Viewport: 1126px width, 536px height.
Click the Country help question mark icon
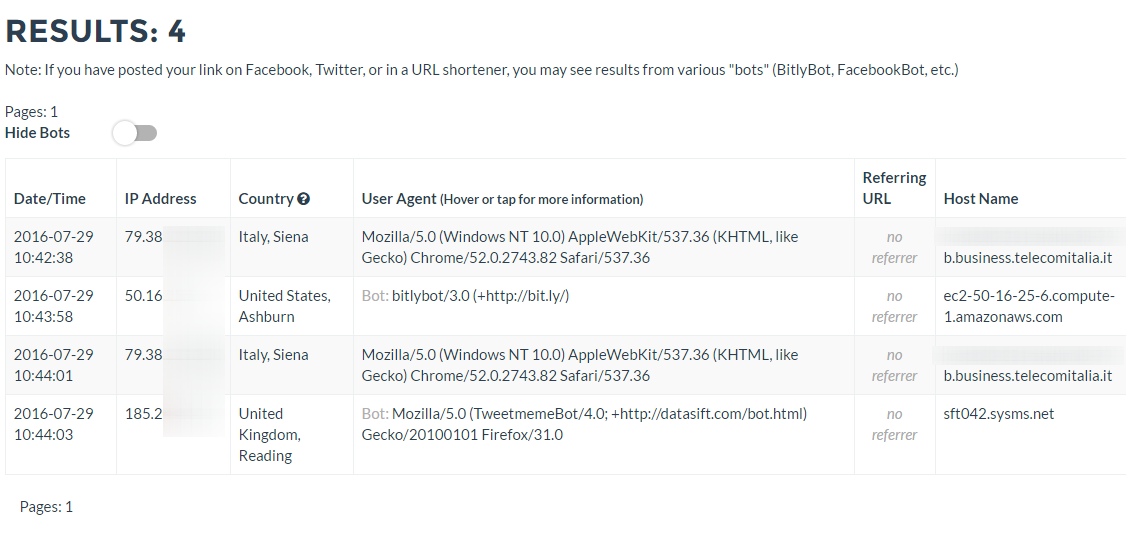(304, 199)
